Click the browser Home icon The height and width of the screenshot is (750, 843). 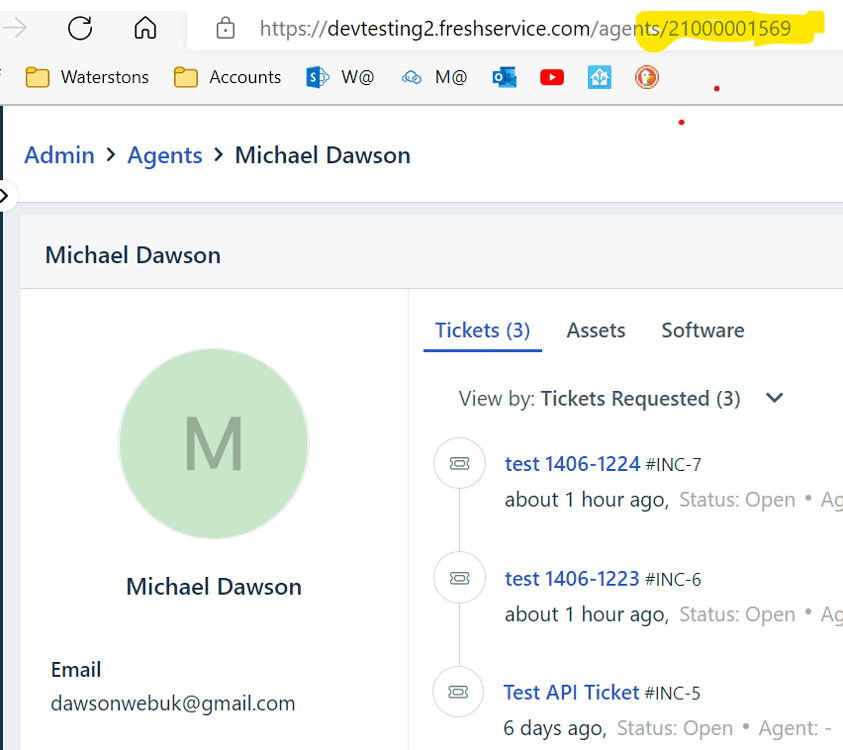[x=145, y=29]
